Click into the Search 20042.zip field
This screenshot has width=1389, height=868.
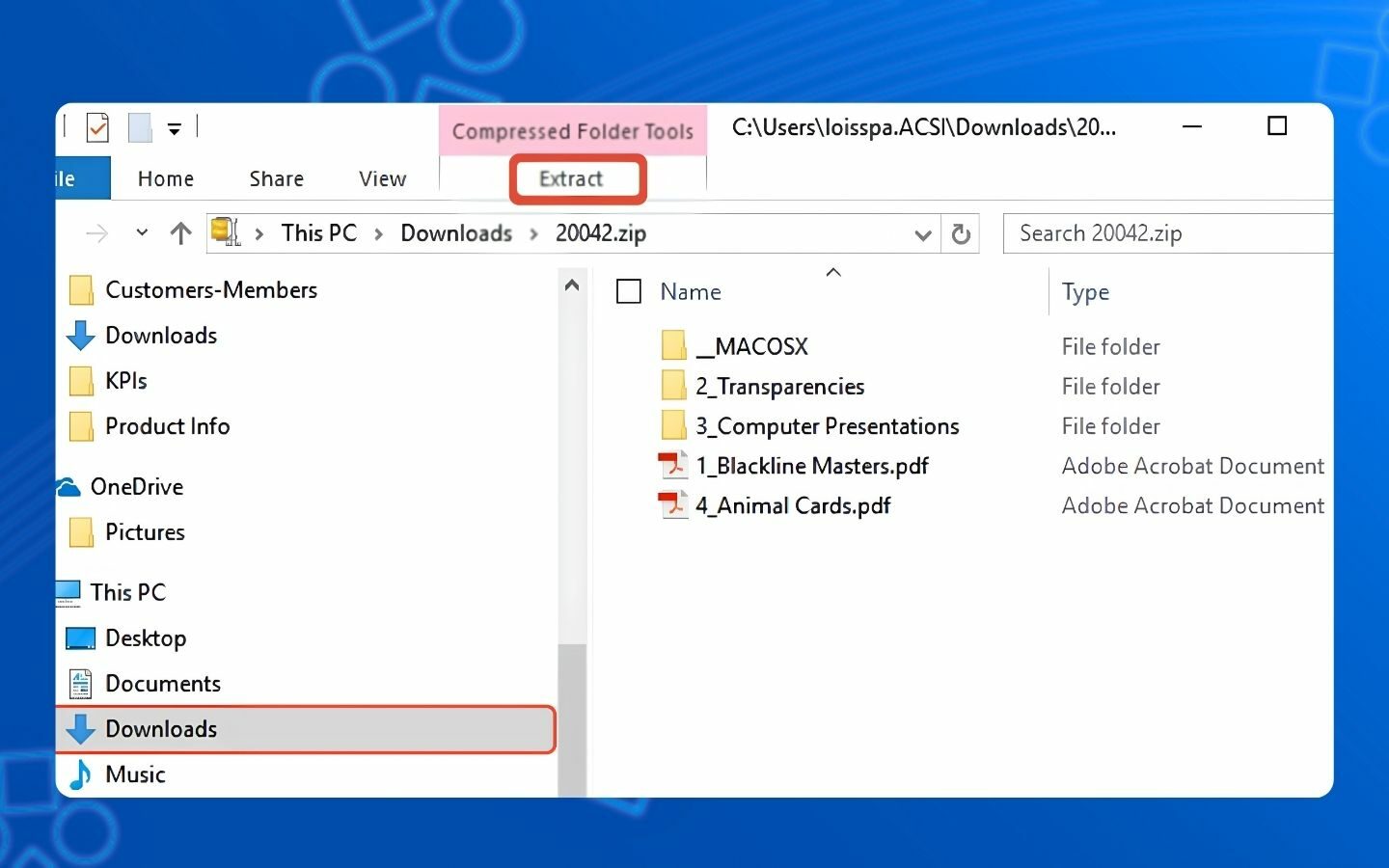[1168, 233]
